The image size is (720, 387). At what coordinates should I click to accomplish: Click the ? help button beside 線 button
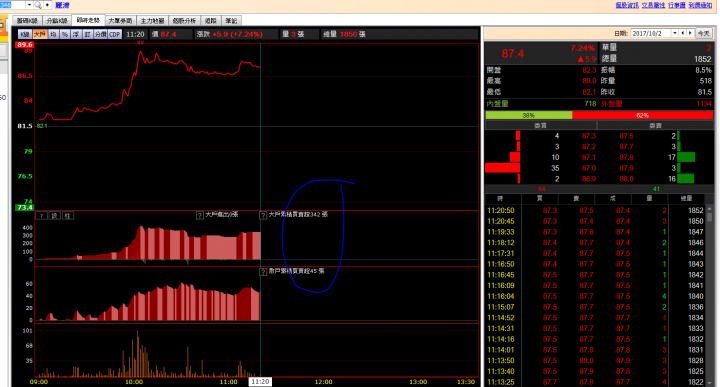click(x=41, y=216)
